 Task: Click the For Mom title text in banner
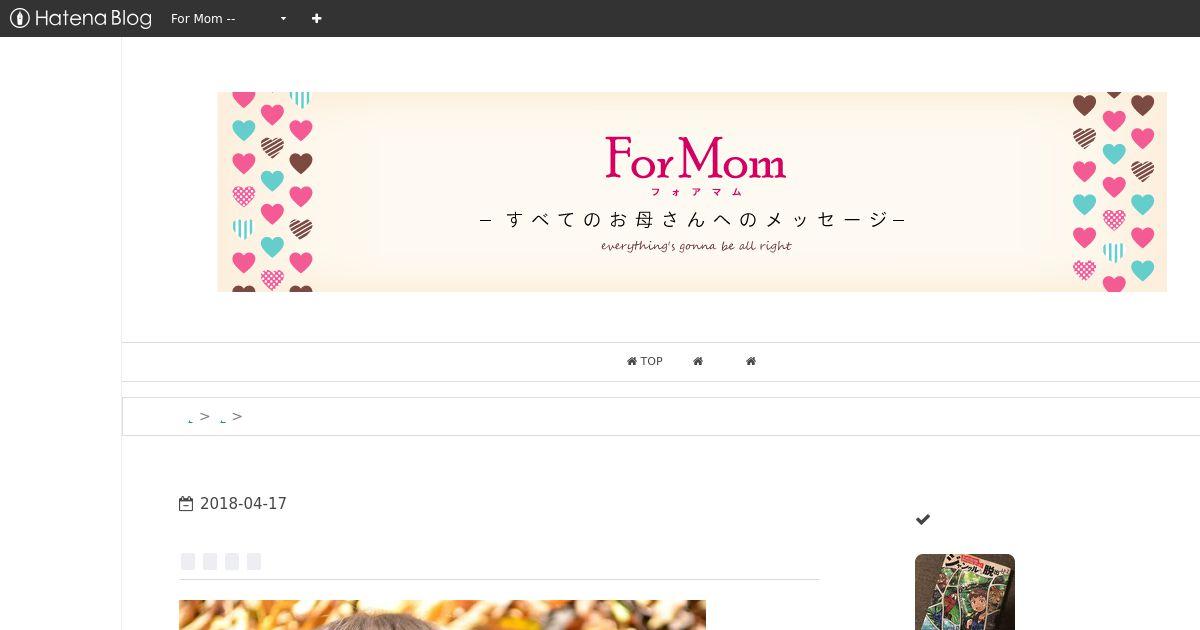(695, 158)
